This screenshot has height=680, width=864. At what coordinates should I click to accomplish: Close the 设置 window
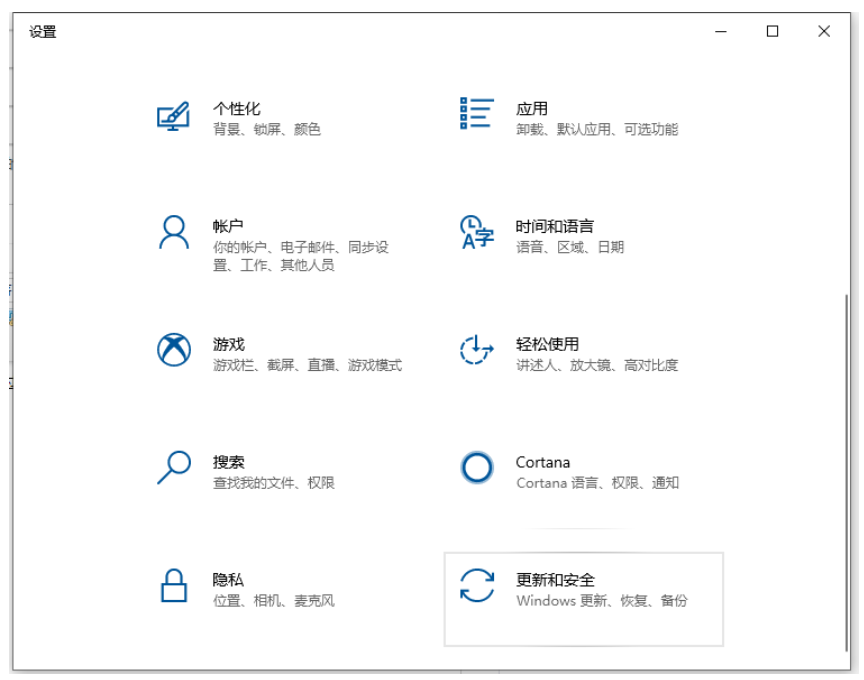[824, 31]
